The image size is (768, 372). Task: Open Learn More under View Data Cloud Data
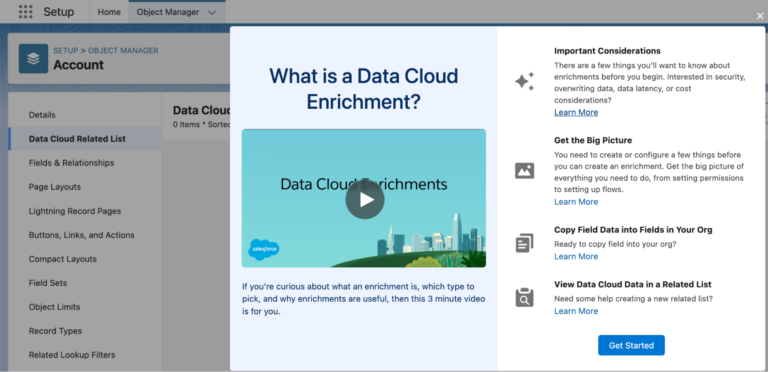(x=576, y=311)
